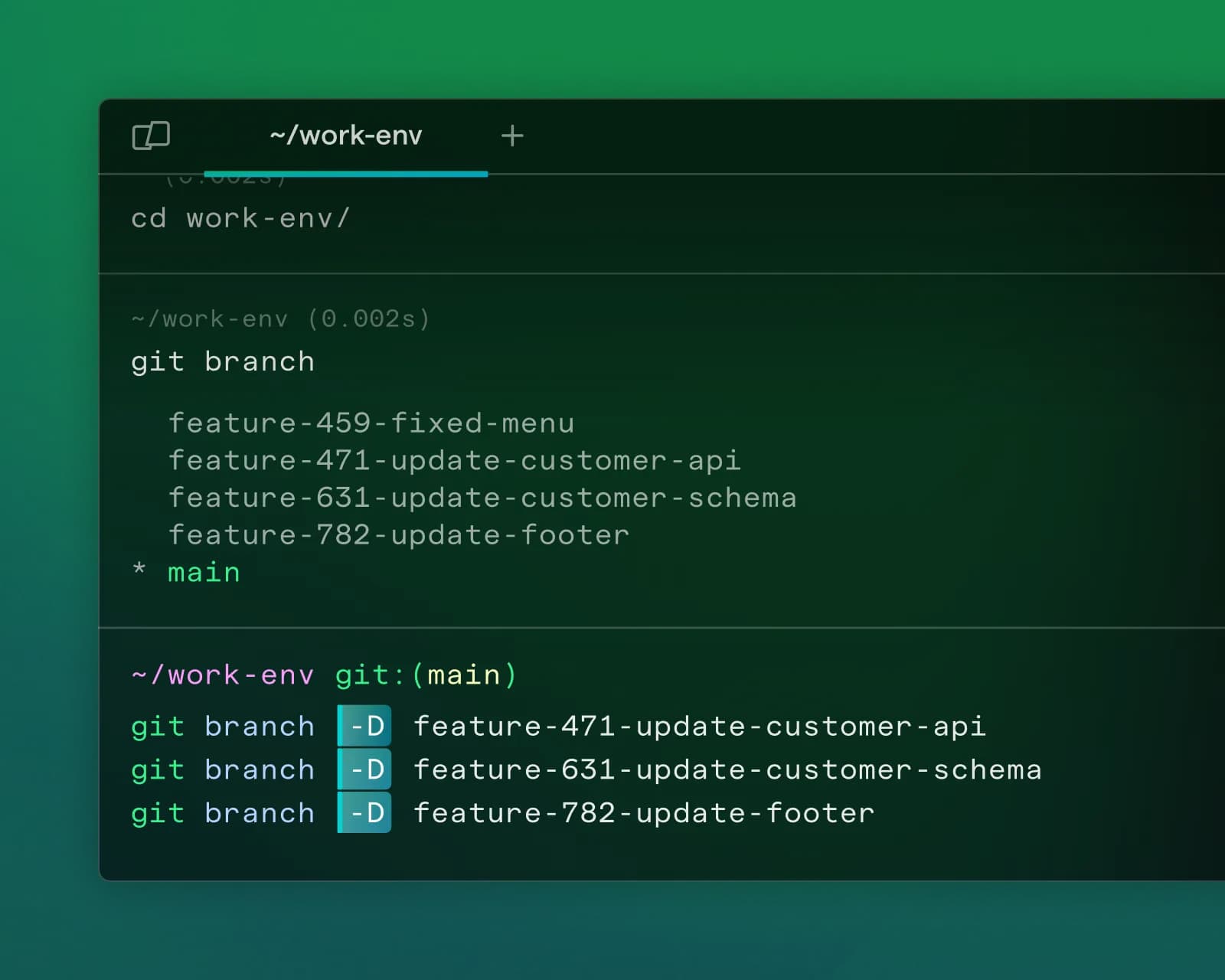Click the panes/tab-list icon in the header
This screenshot has width=1225, height=980.
pos(151,136)
